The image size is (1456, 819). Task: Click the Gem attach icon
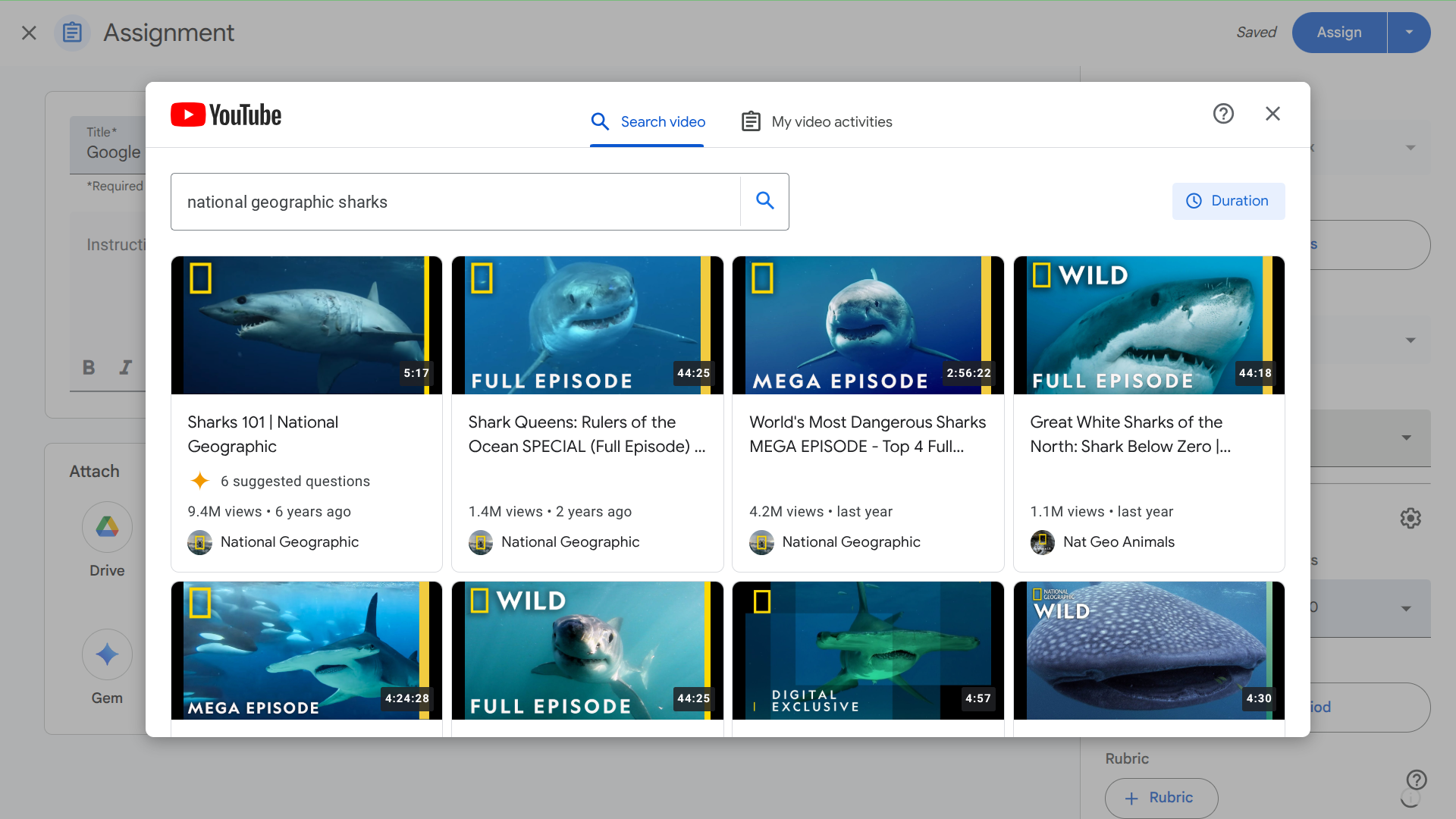[x=107, y=654]
